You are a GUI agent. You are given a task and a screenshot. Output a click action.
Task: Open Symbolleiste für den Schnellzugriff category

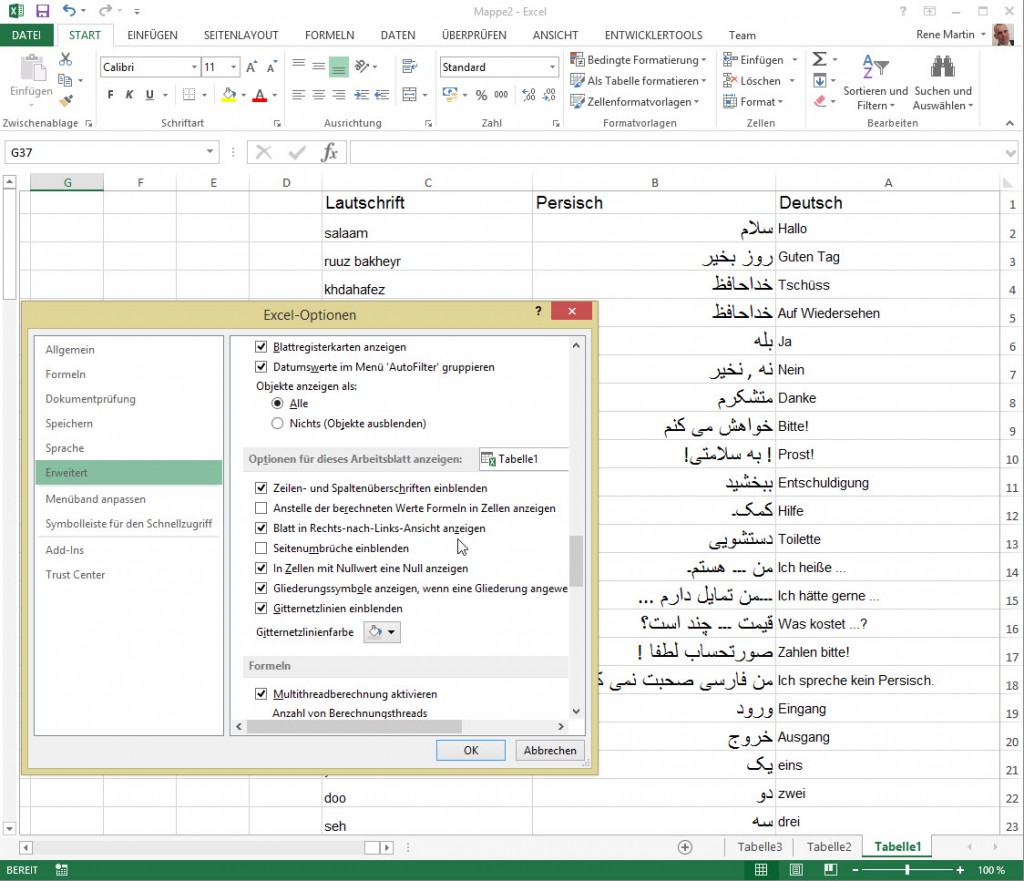point(129,524)
